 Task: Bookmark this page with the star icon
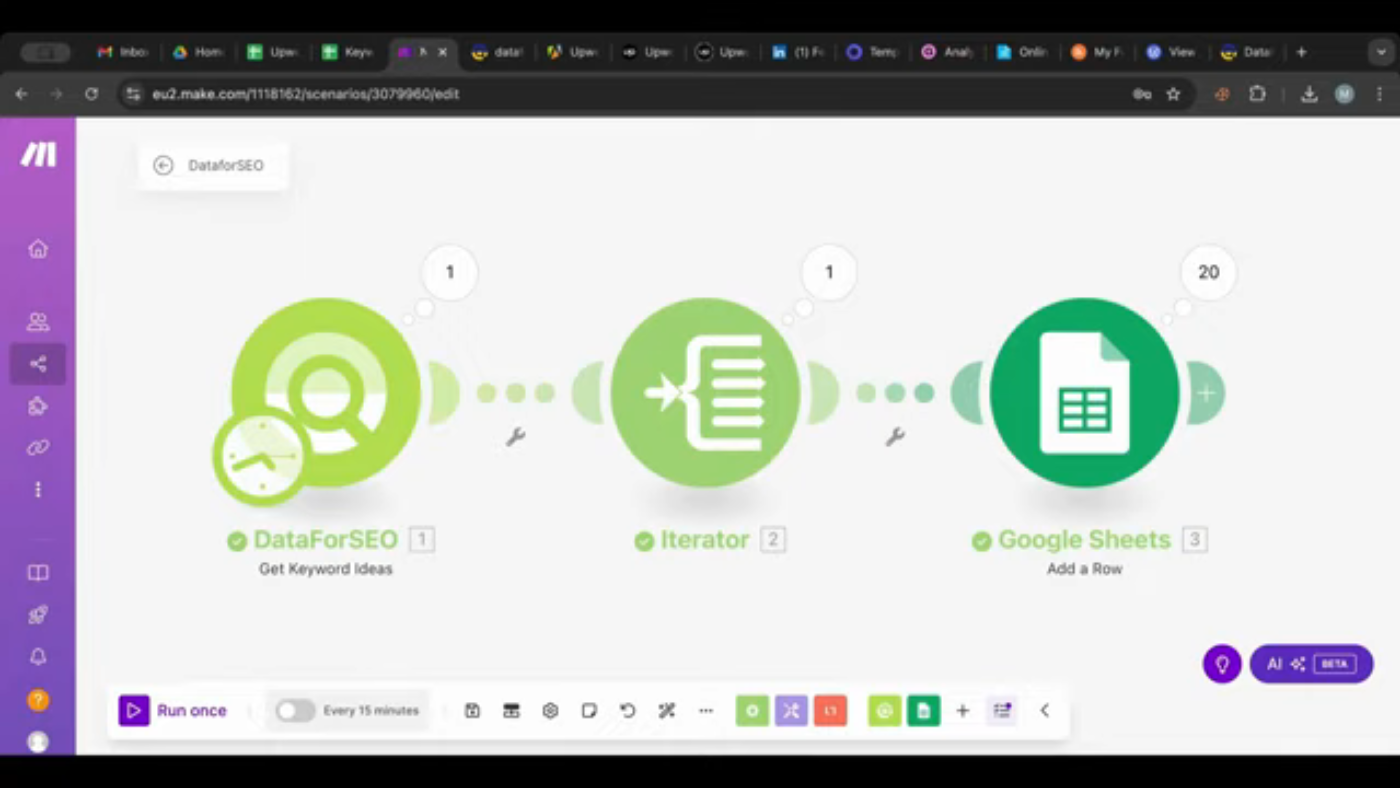[x=1174, y=94]
